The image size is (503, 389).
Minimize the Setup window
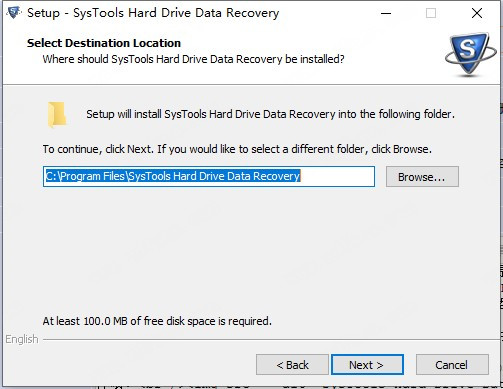click(386, 13)
